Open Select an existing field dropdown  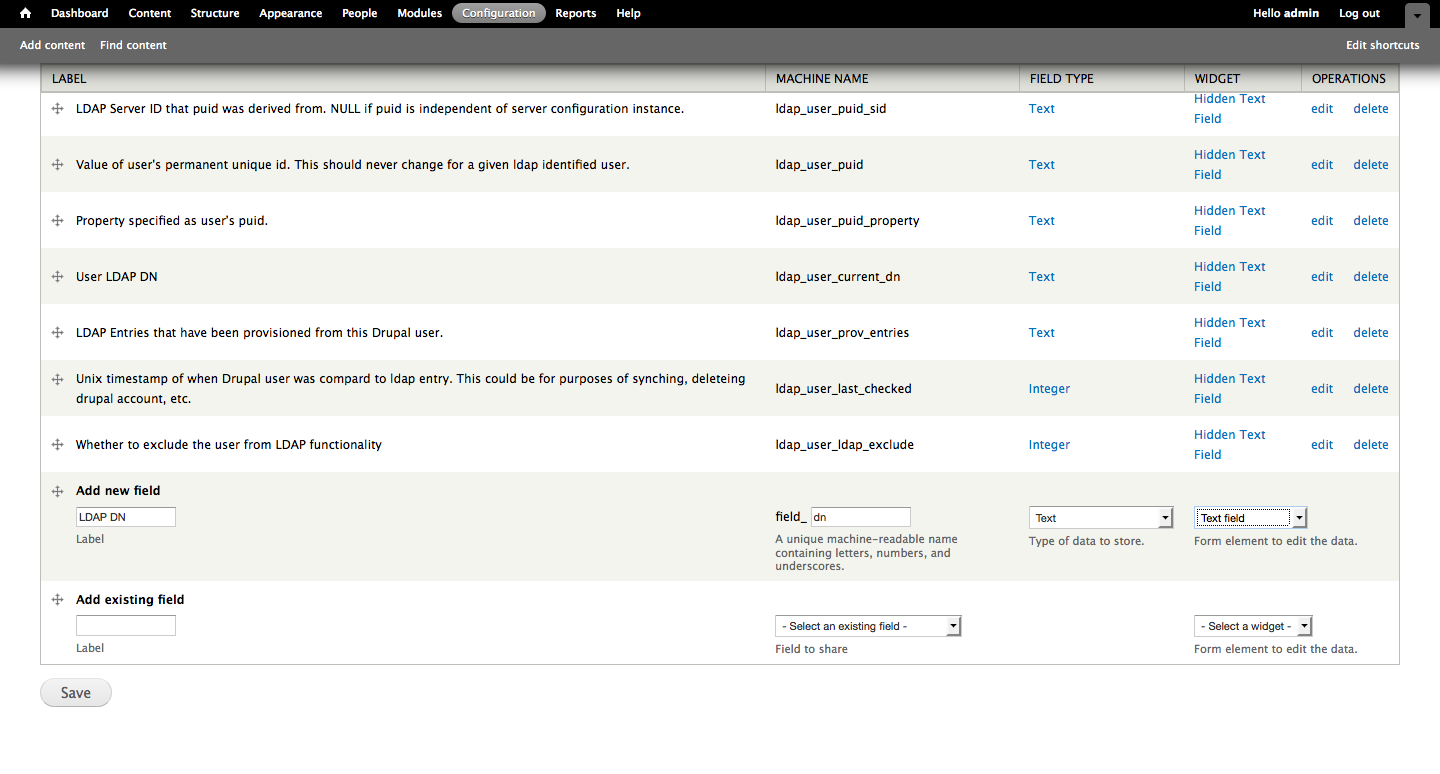868,626
